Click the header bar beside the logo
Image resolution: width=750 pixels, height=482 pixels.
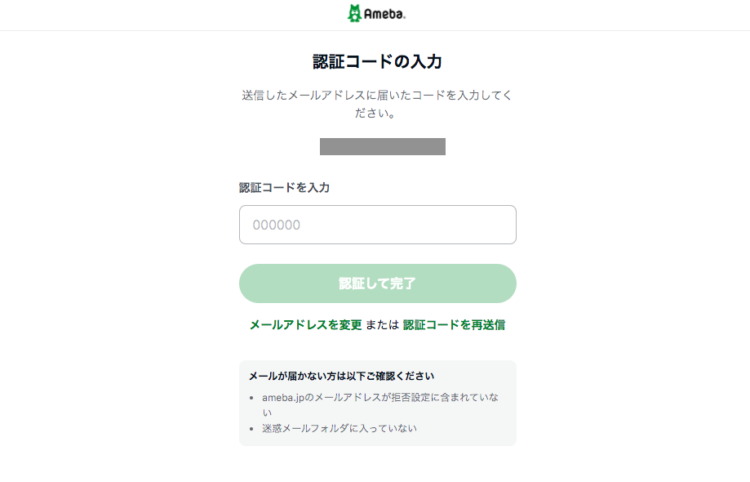574,15
